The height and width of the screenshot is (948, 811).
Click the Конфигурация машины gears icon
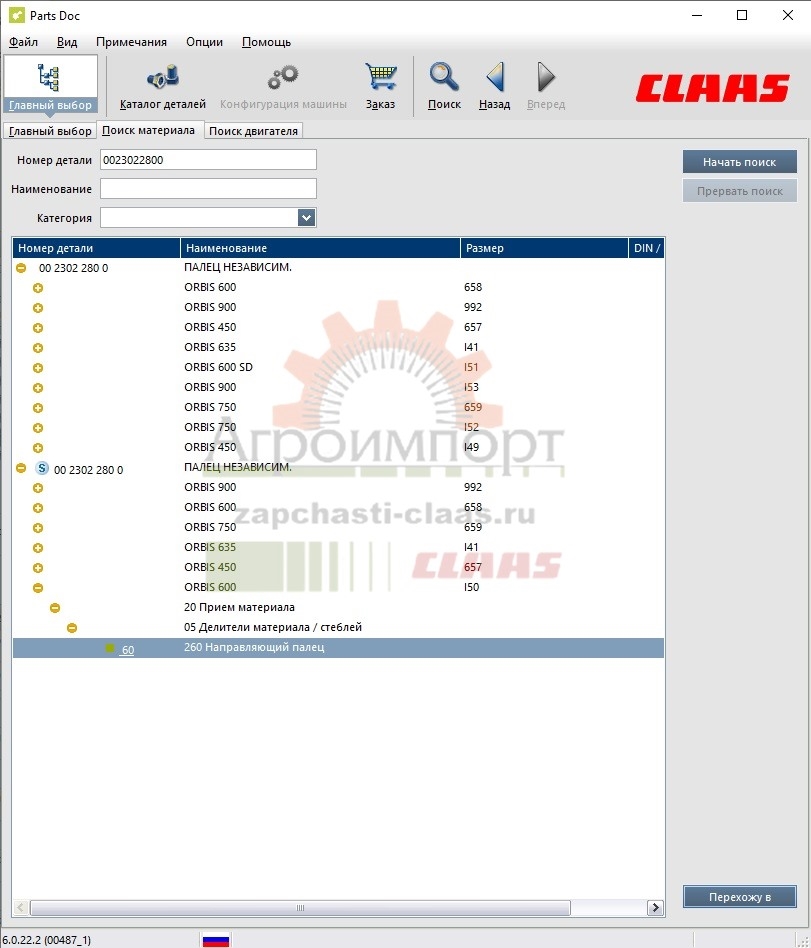283,77
